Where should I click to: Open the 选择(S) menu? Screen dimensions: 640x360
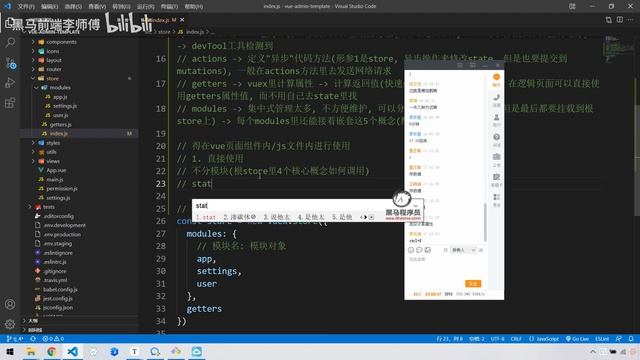coord(73,7)
